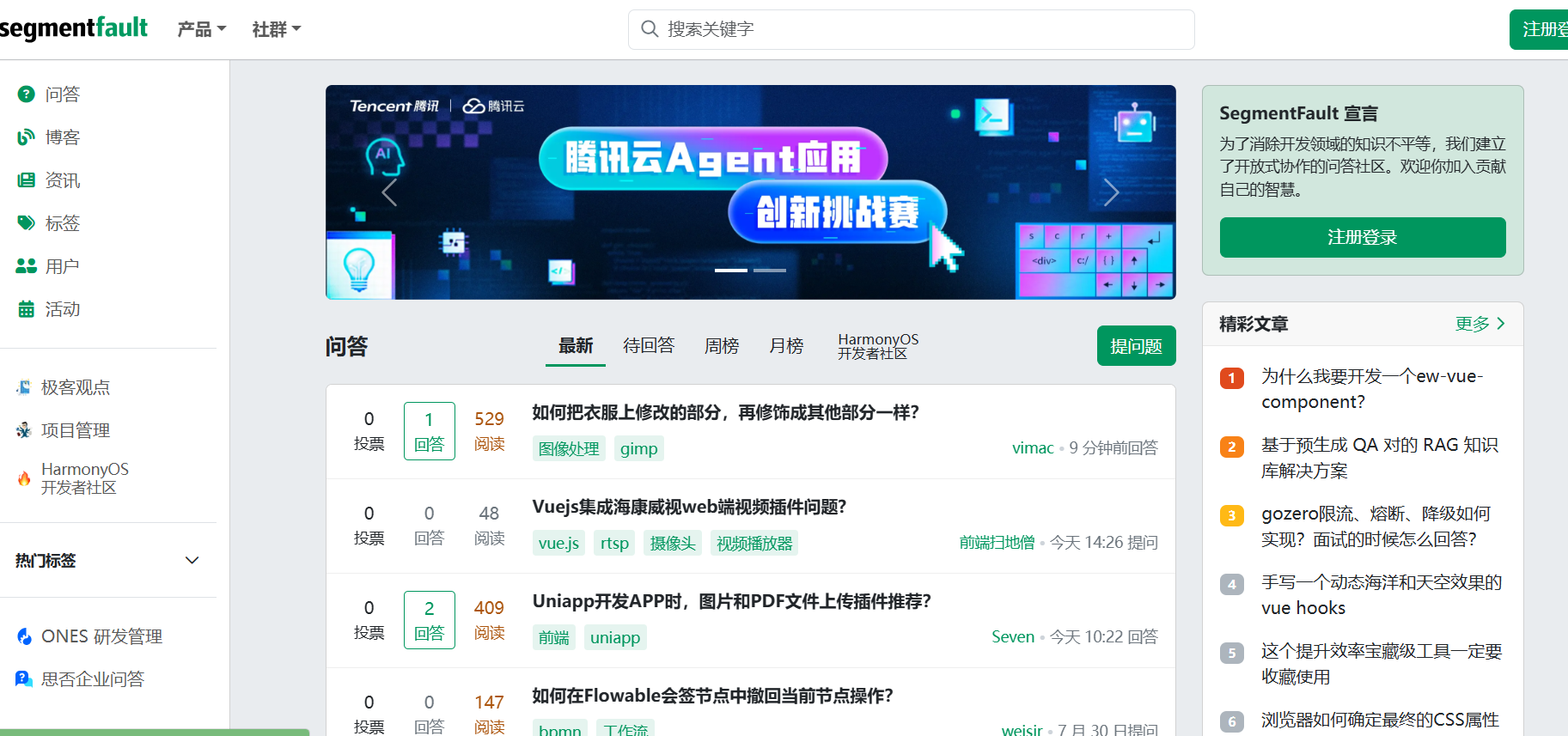This screenshot has width=1568, height=736.
Task: Click the segmentfault logo
Action: 74,28
